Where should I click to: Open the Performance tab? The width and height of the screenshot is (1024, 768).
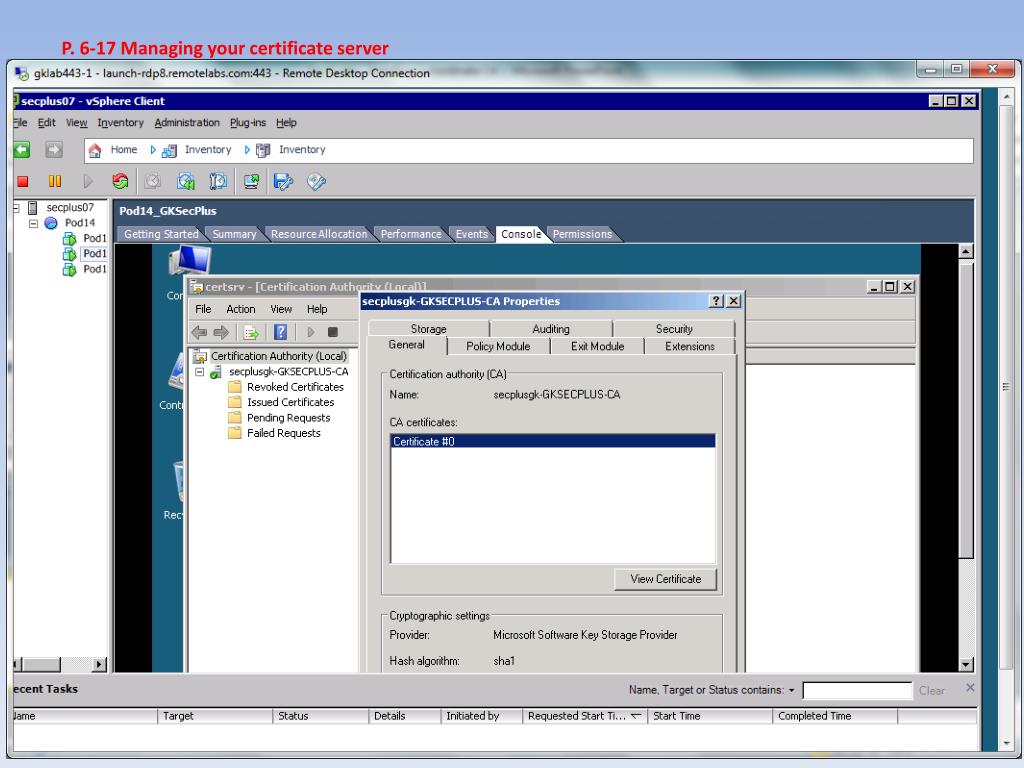click(x=411, y=234)
